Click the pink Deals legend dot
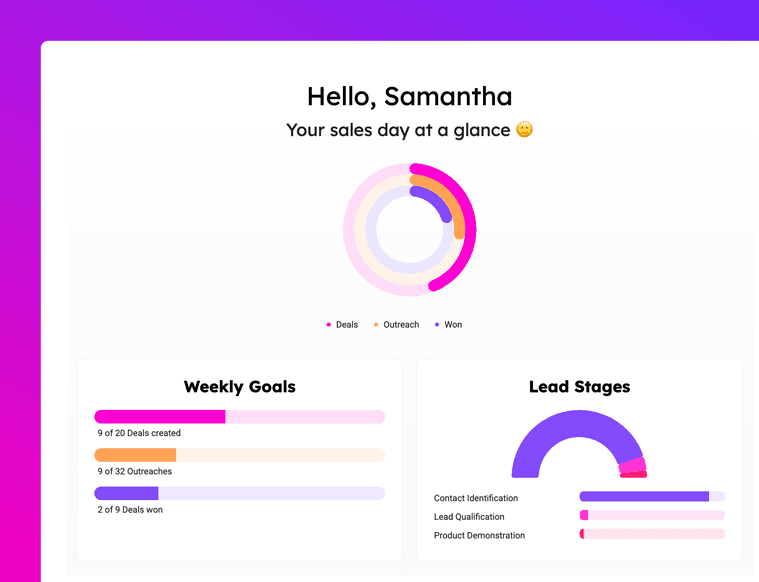This screenshot has height=582, width=759. tap(329, 325)
